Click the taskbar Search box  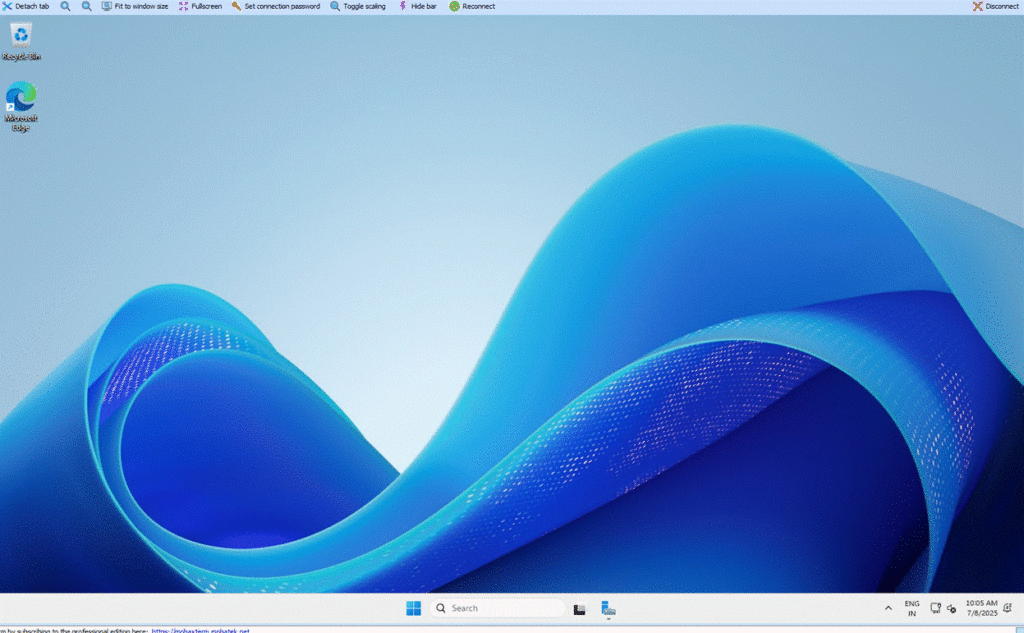498,608
